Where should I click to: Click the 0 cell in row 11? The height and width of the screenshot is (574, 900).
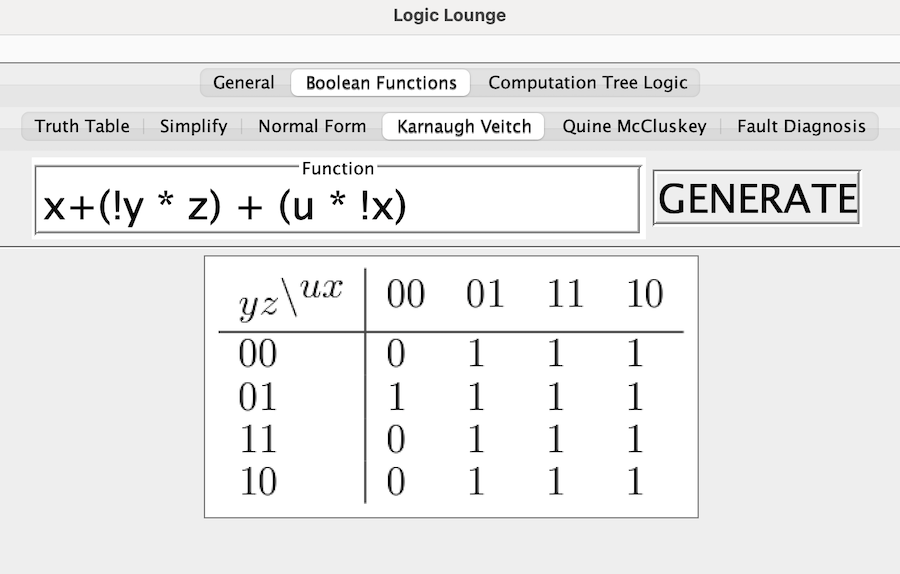tap(396, 439)
